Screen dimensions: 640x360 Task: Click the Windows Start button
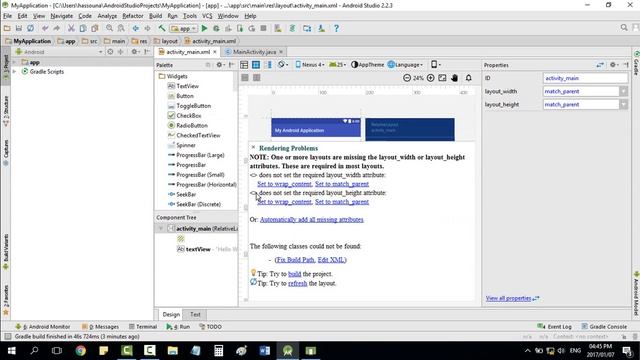click(11, 351)
